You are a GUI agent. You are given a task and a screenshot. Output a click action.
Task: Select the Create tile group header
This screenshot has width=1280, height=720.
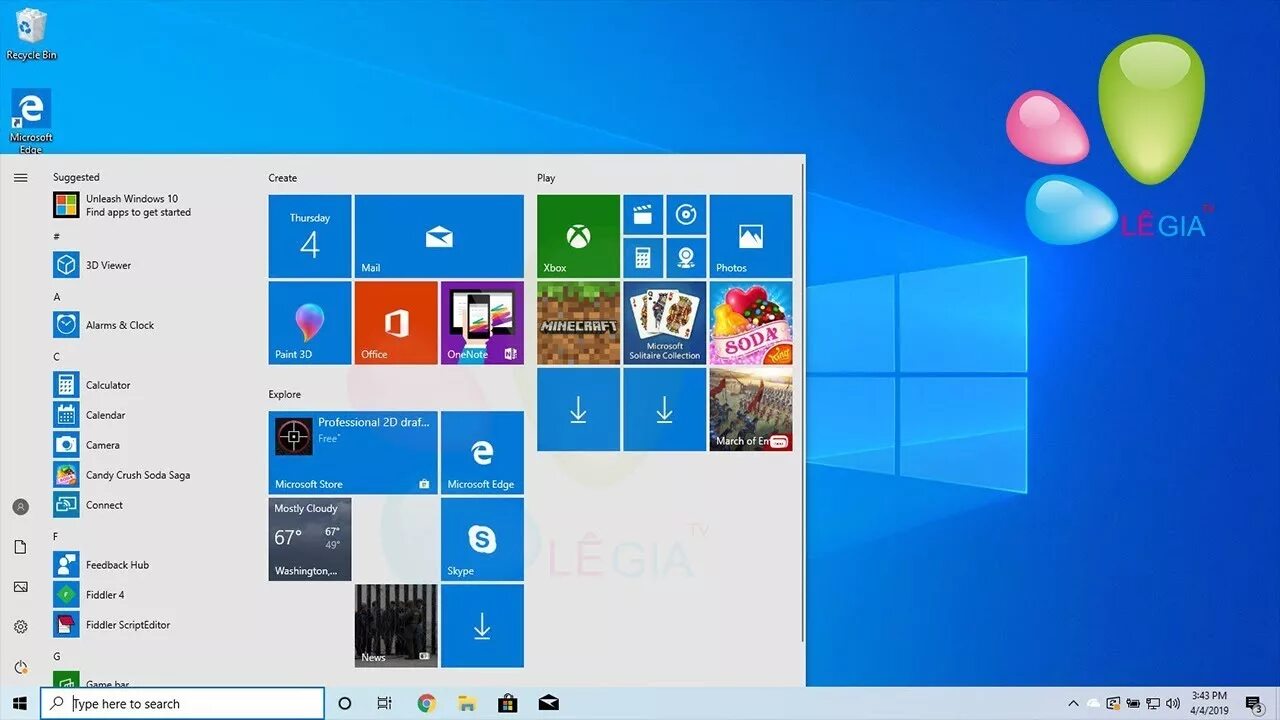(x=283, y=178)
